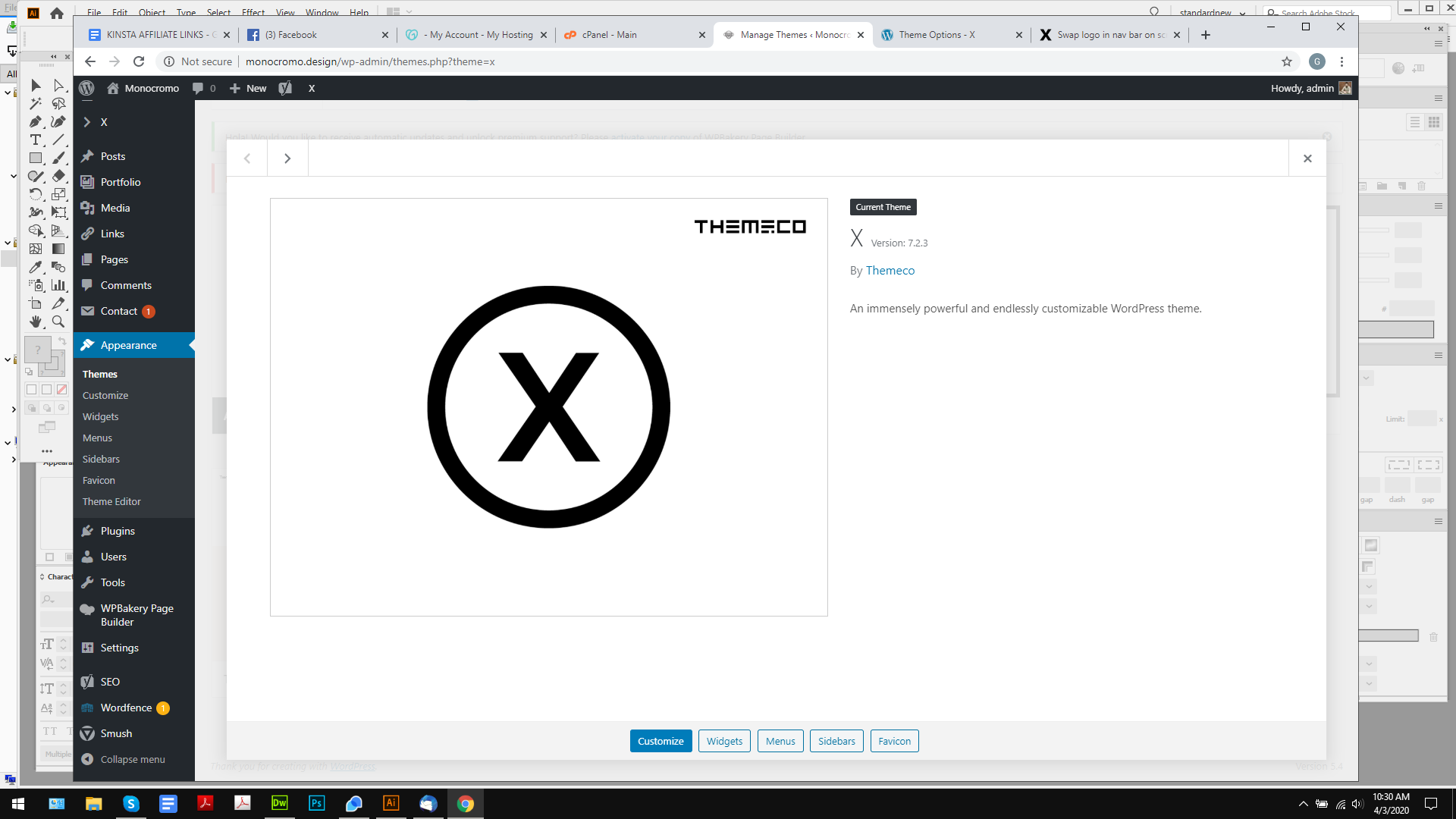
Task: Click the blue Customize button
Action: tap(661, 741)
